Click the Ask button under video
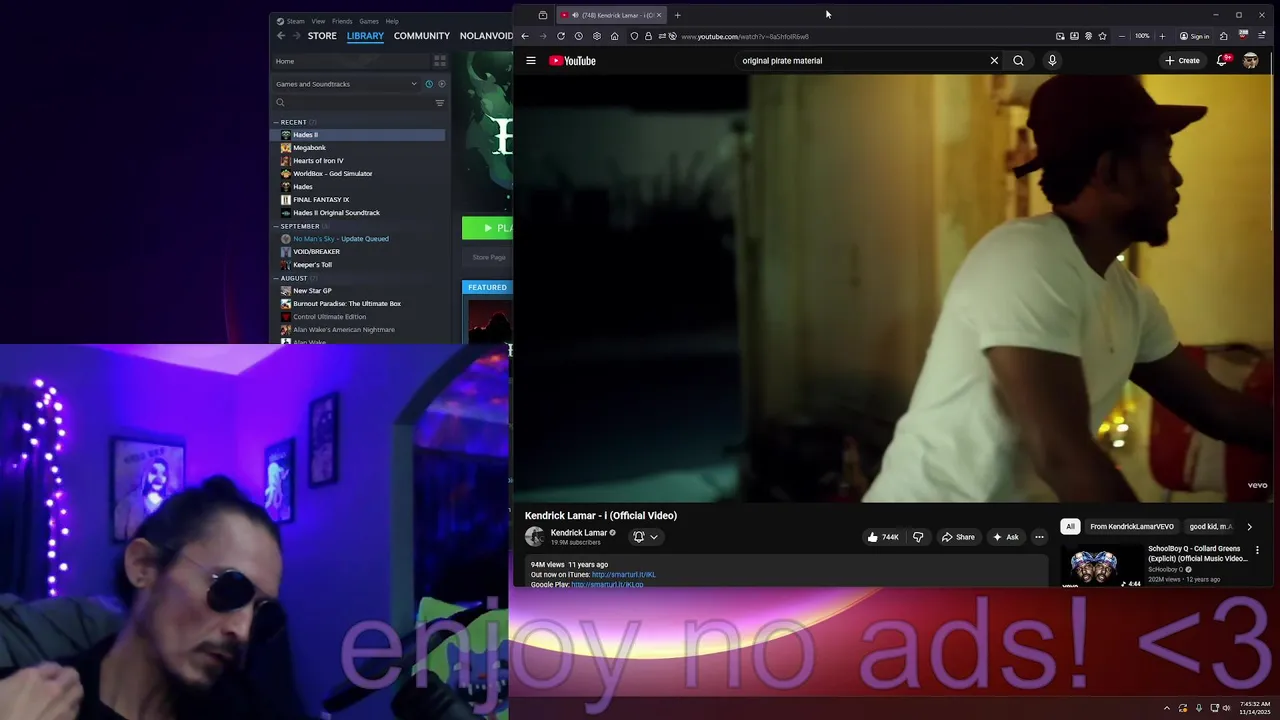 pyautogui.click(x=1005, y=537)
